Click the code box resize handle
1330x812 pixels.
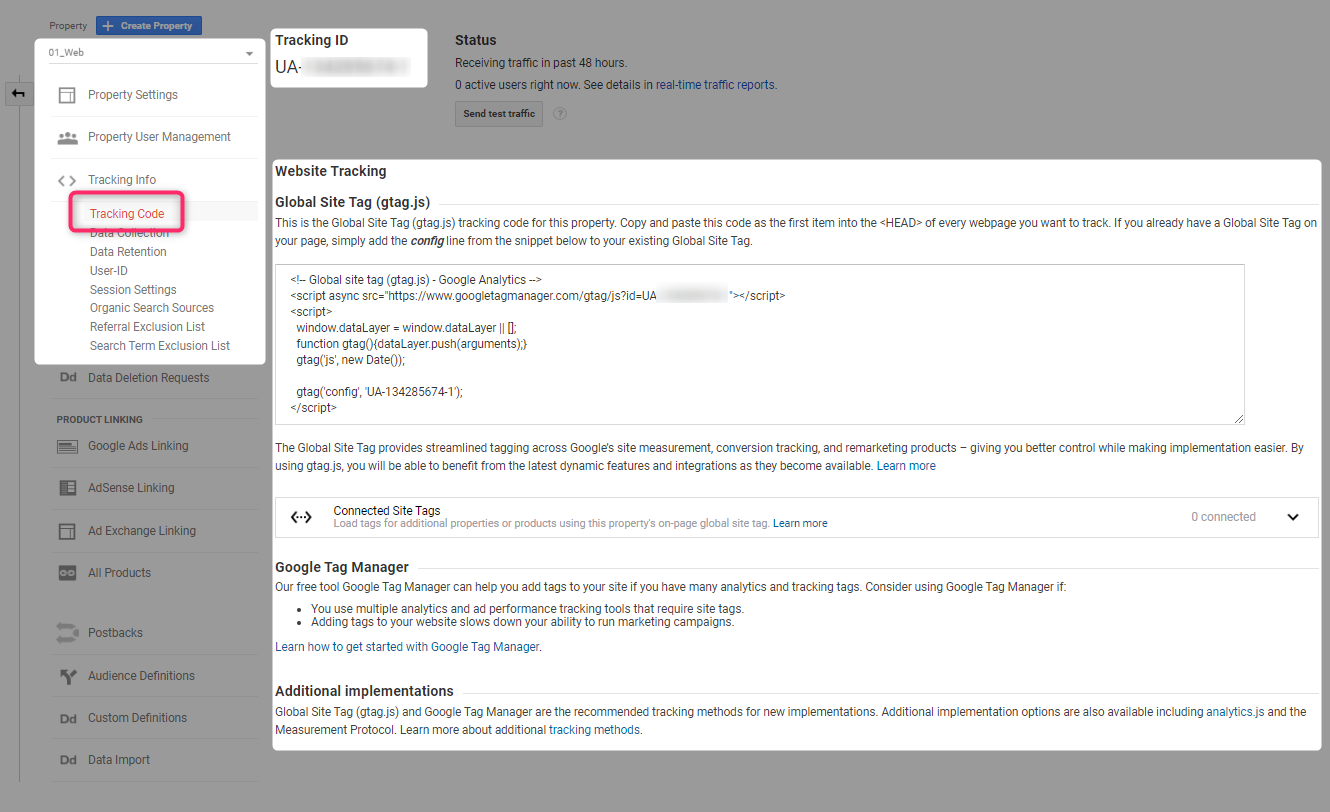(x=1239, y=418)
